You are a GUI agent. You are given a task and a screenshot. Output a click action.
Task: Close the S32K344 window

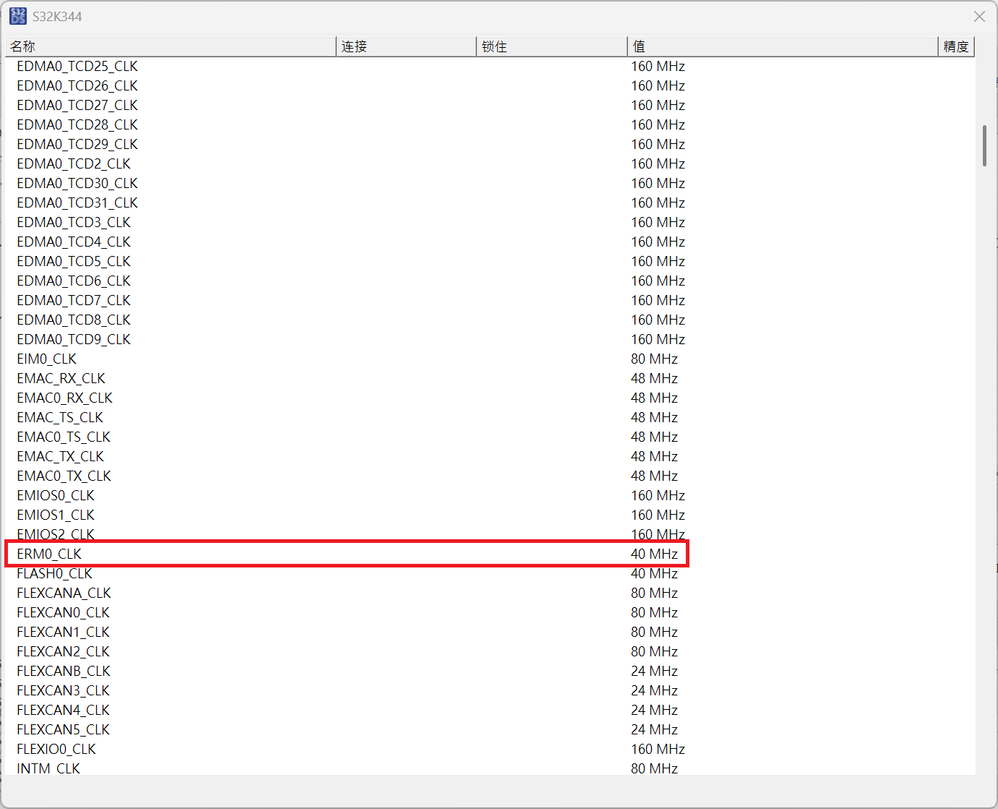click(980, 17)
